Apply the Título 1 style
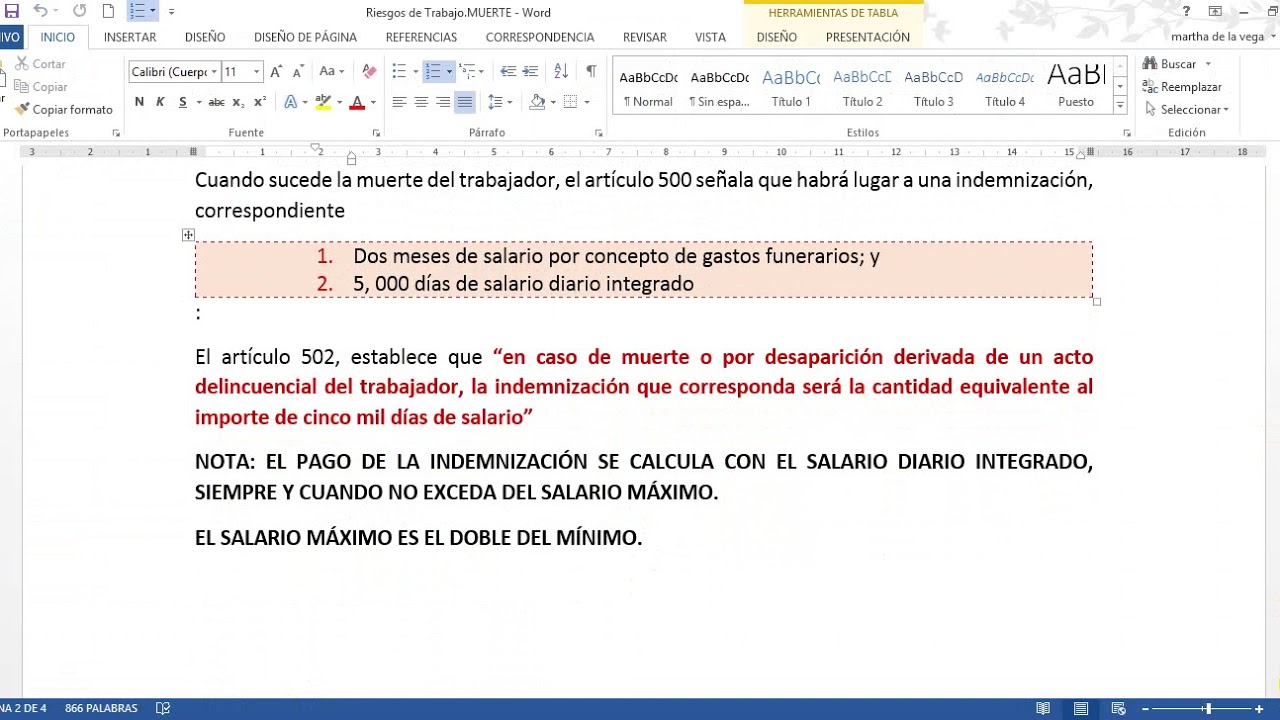 pyautogui.click(x=791, y=88)
